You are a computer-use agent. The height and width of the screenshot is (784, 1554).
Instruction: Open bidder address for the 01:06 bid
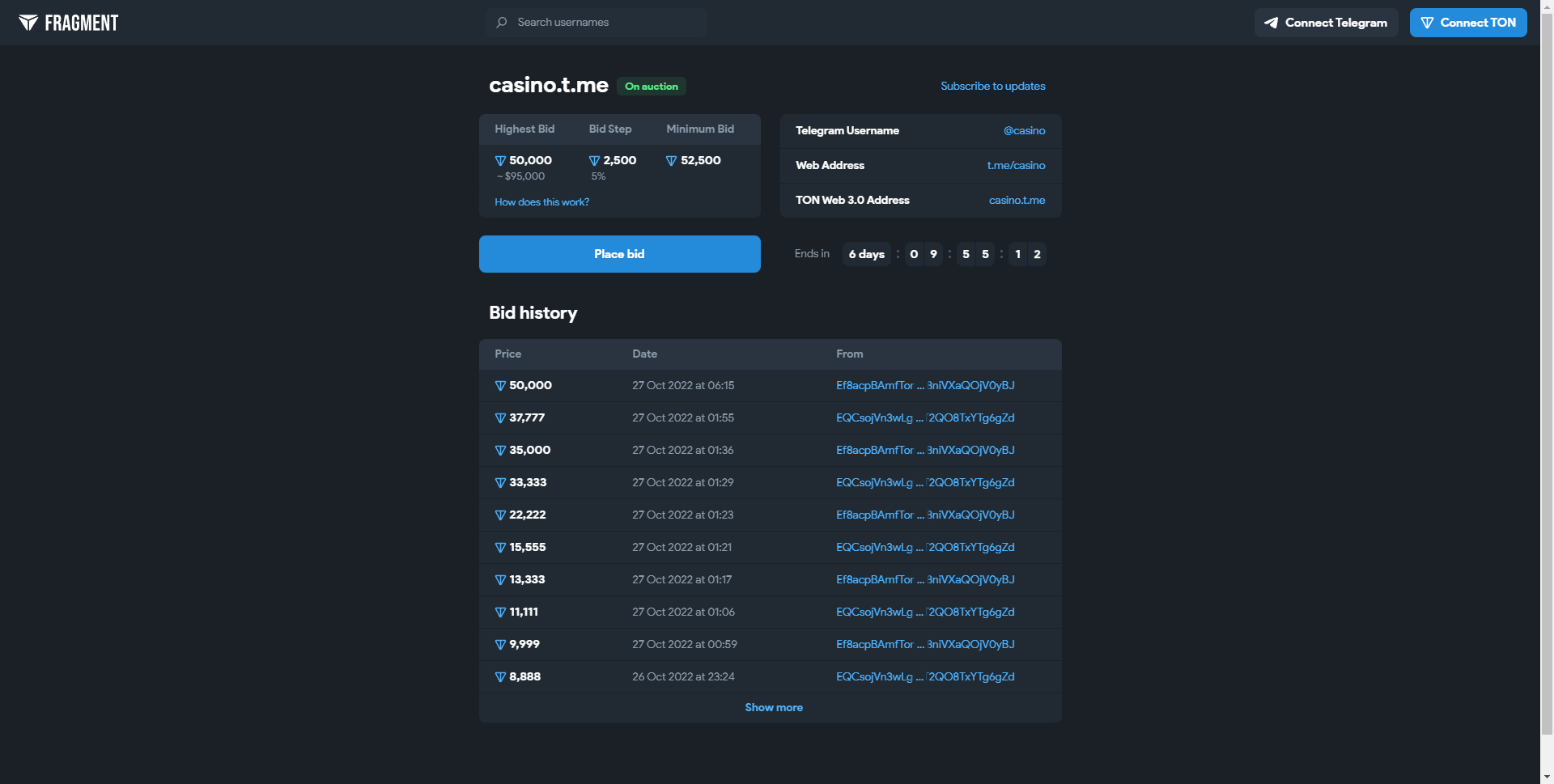click(925, 612)
